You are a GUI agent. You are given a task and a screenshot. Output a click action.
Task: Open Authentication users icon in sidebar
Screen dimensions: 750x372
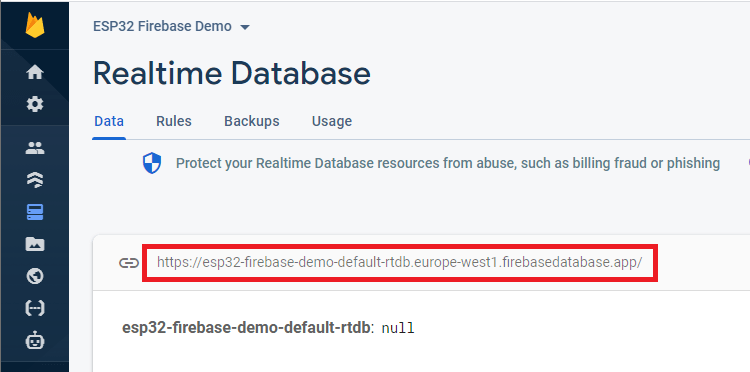pyautogui.click(x=35, y=148)
